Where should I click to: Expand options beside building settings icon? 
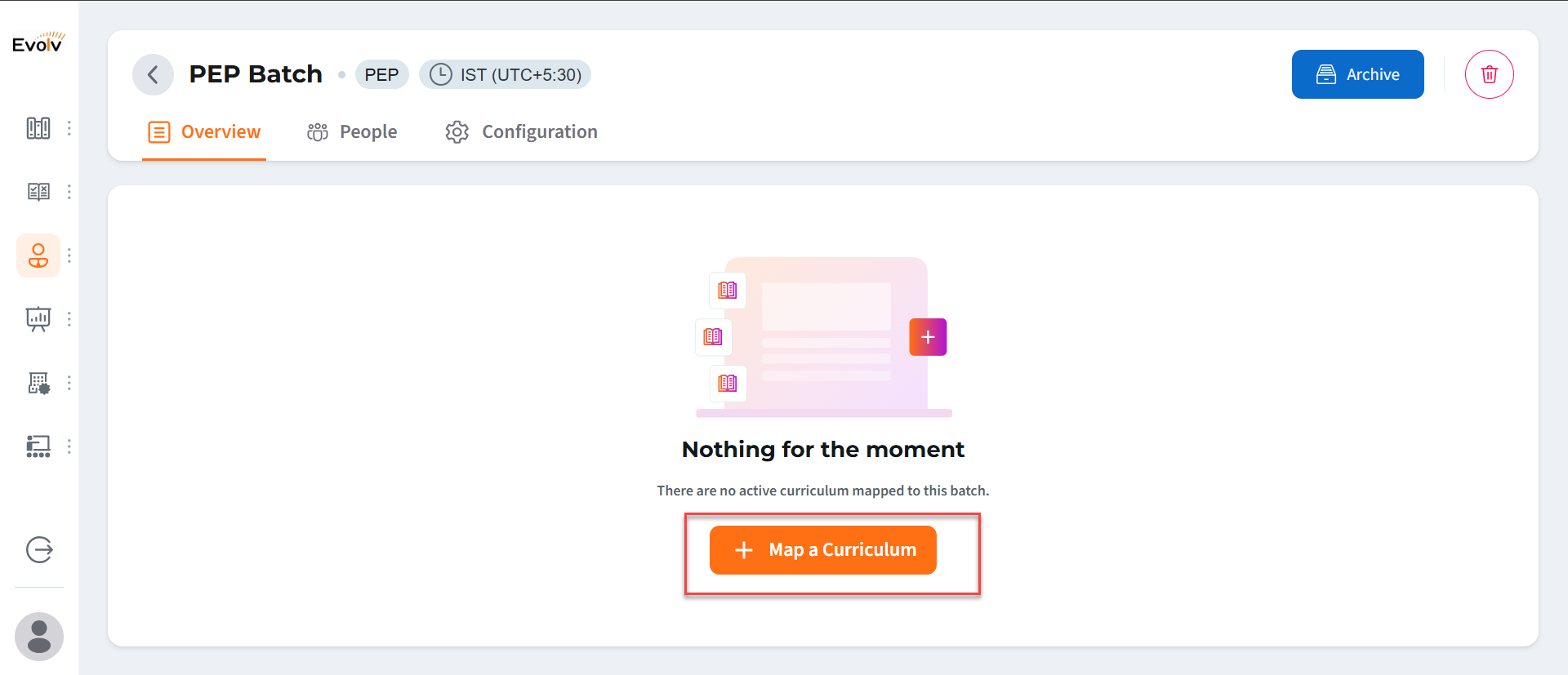(x=69, y=383)
